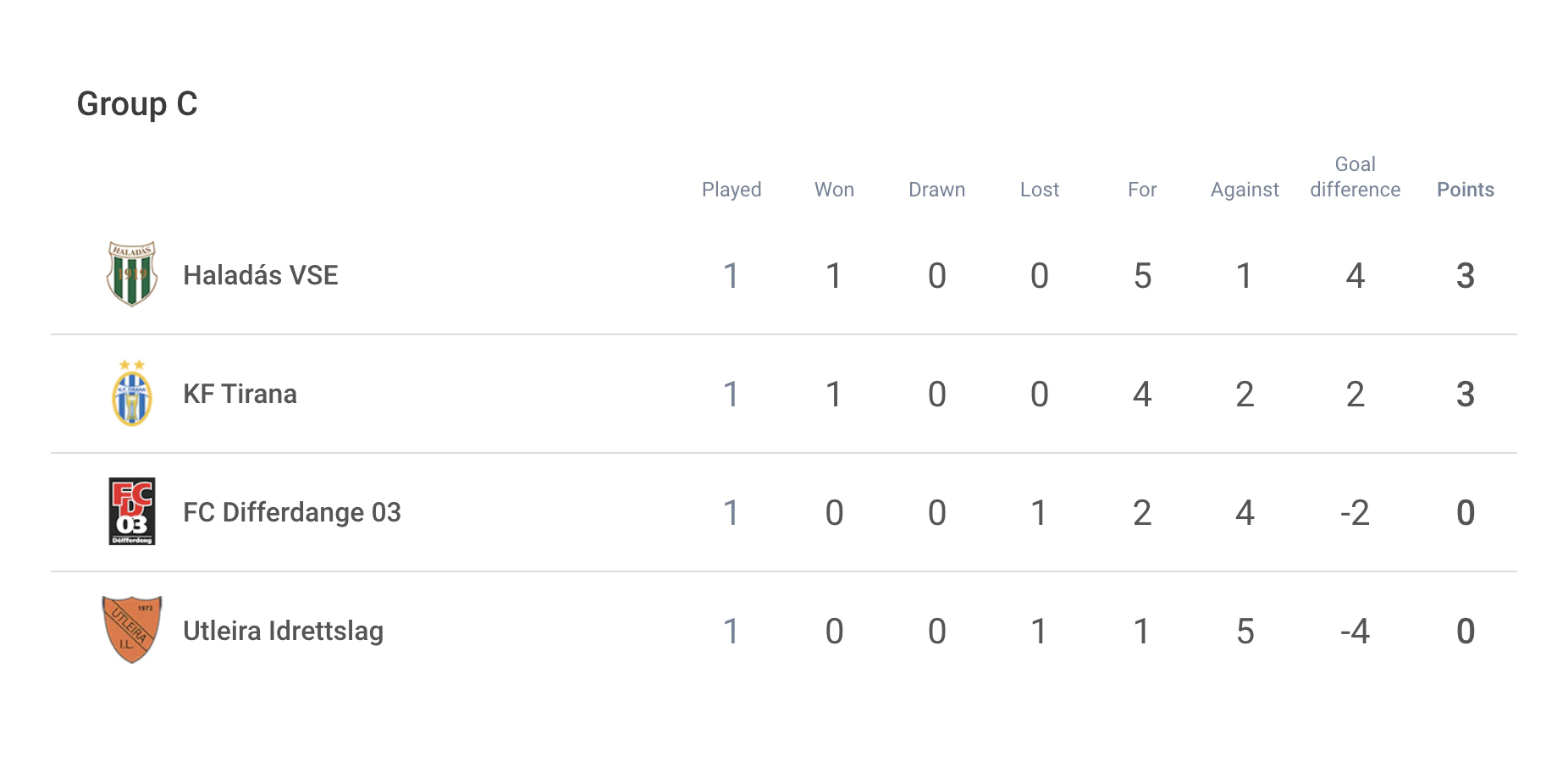Click Utleira Idrettslag's played matches count
Image resolution: width=1568 pixels, height=767 pixels.
732,631
